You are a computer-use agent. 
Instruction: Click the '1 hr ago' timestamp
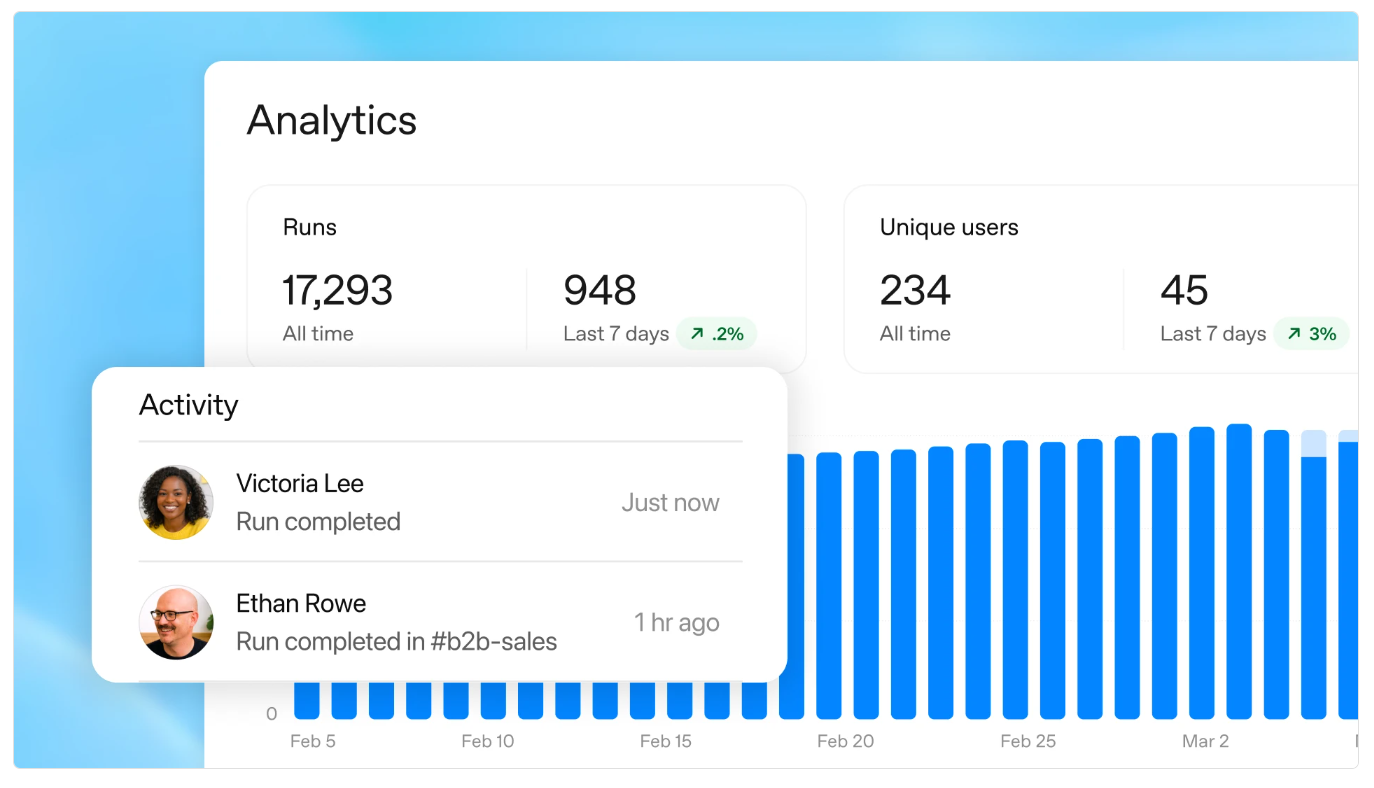pos(676,622)
